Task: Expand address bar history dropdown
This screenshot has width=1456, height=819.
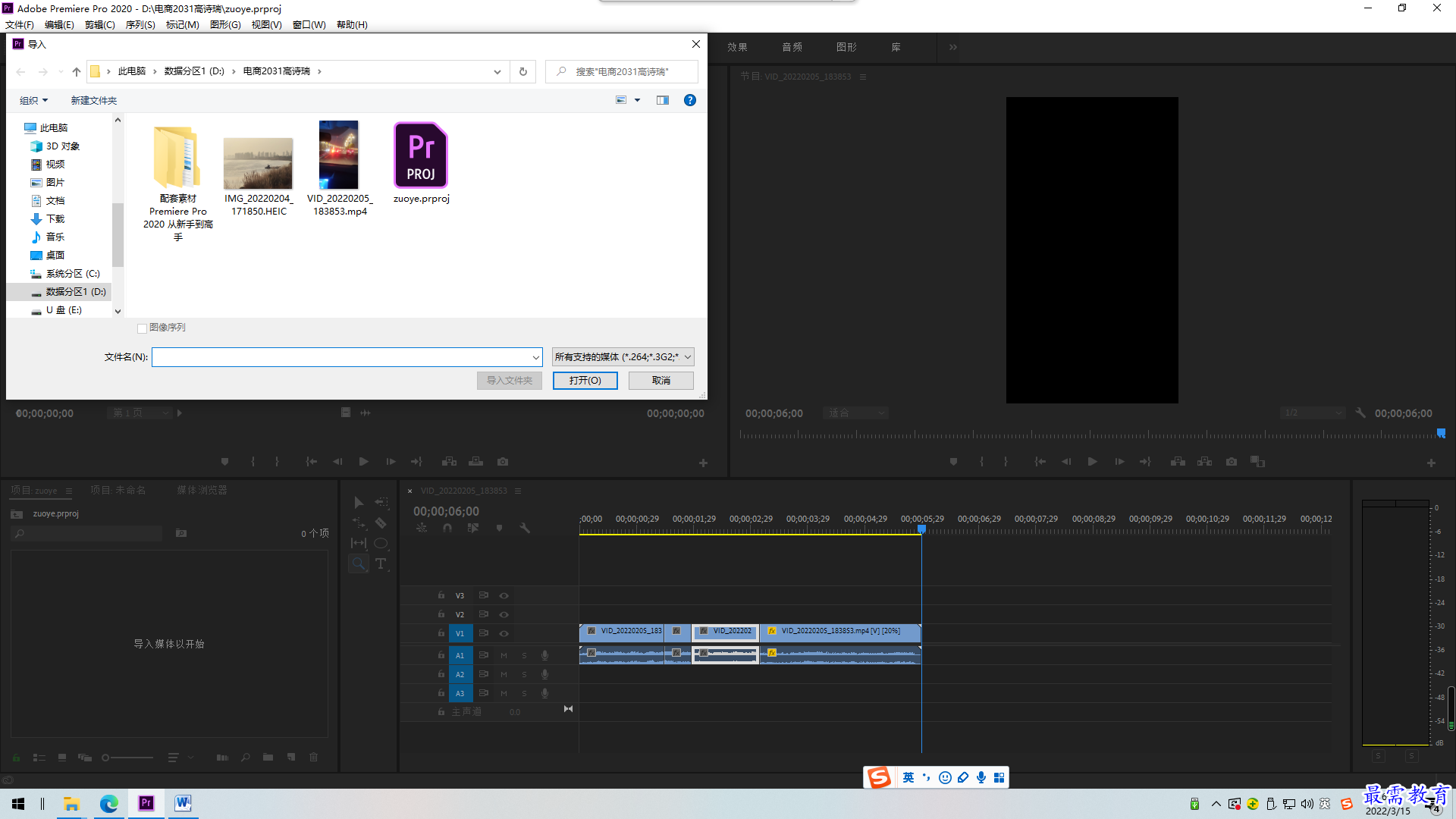Action: 497,71
